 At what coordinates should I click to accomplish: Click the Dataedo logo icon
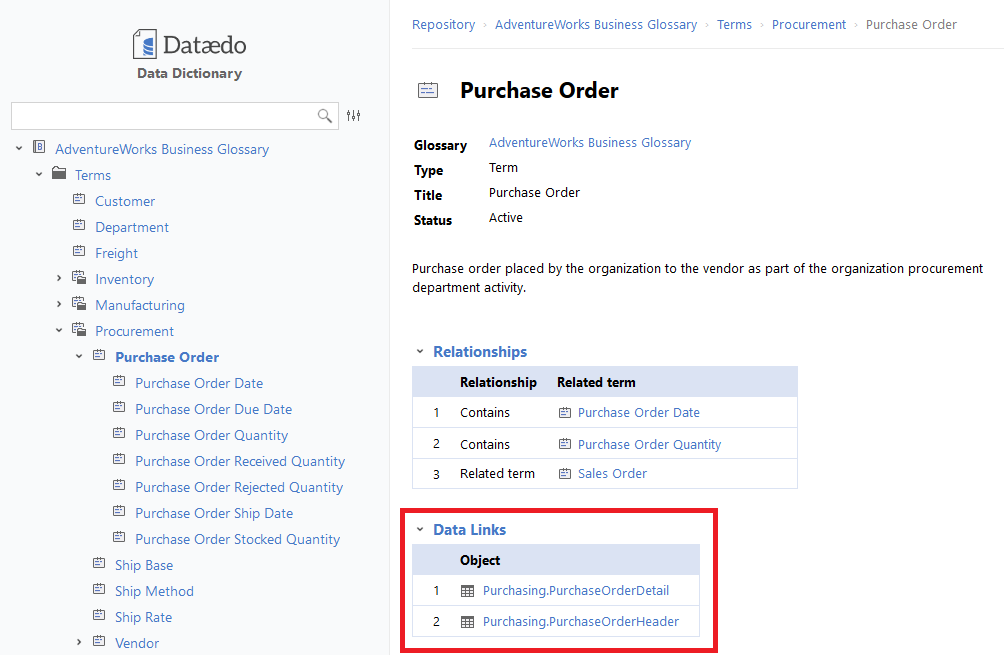(x=146, y=44)
